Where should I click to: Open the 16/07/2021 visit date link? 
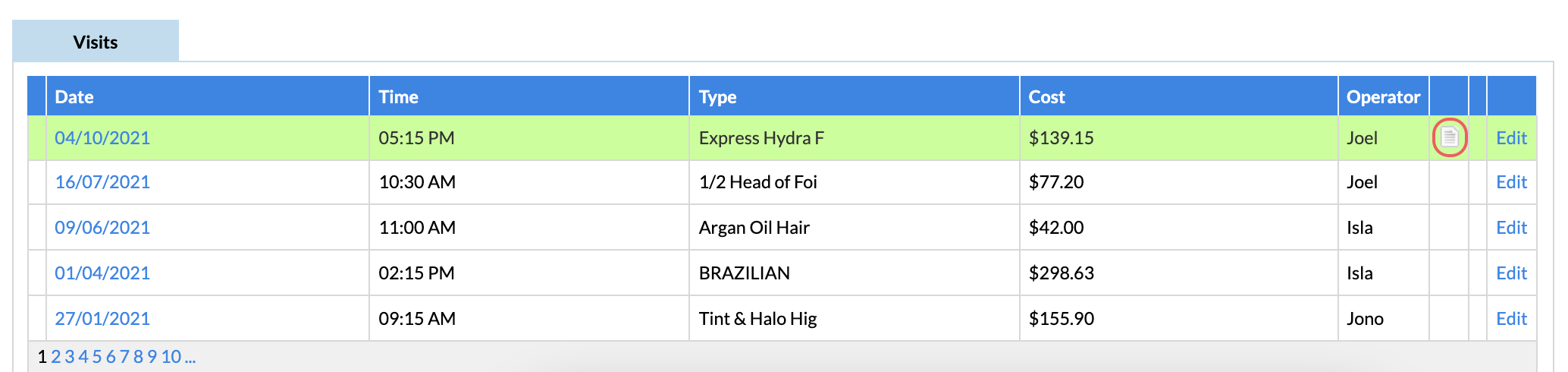[102, 182]
